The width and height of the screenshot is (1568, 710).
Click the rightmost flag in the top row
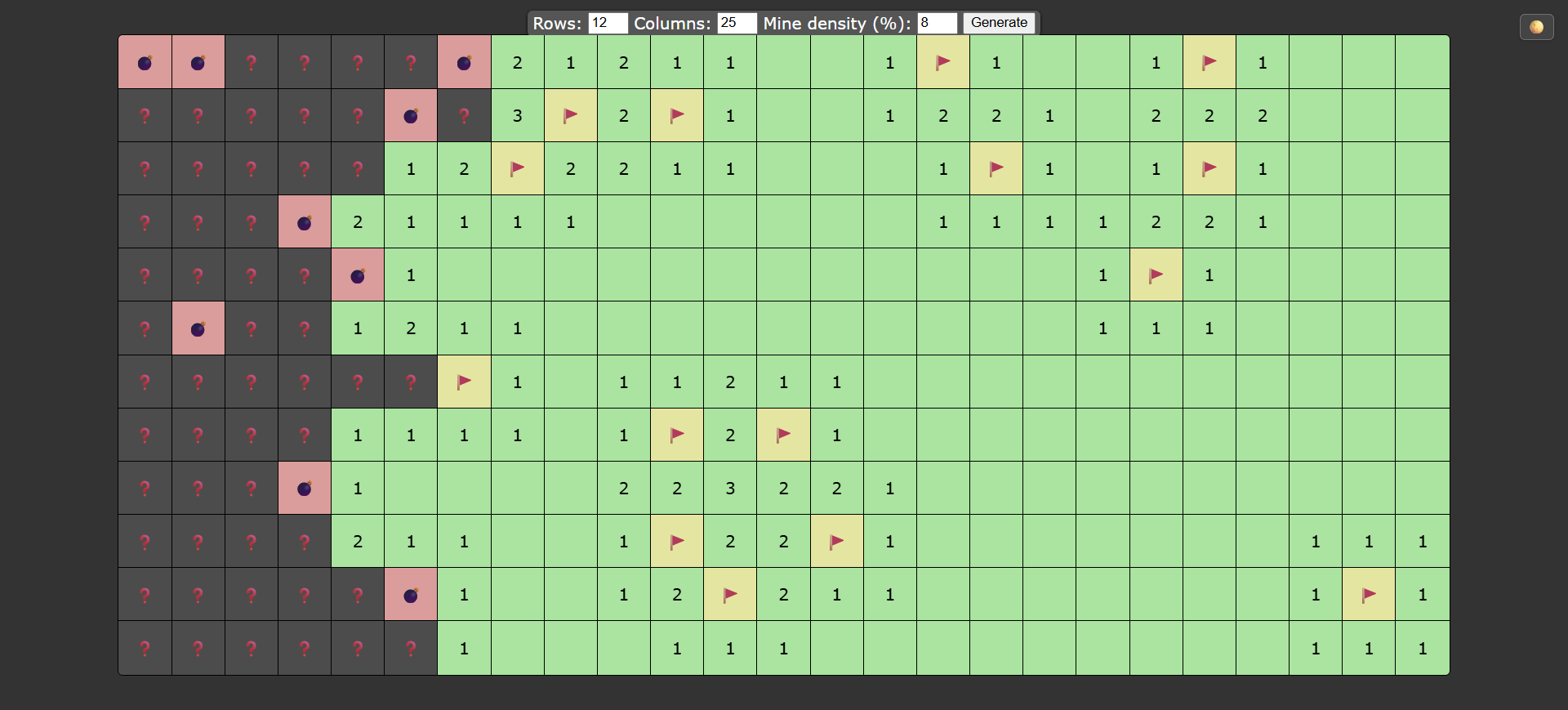tap(1209, 62)
